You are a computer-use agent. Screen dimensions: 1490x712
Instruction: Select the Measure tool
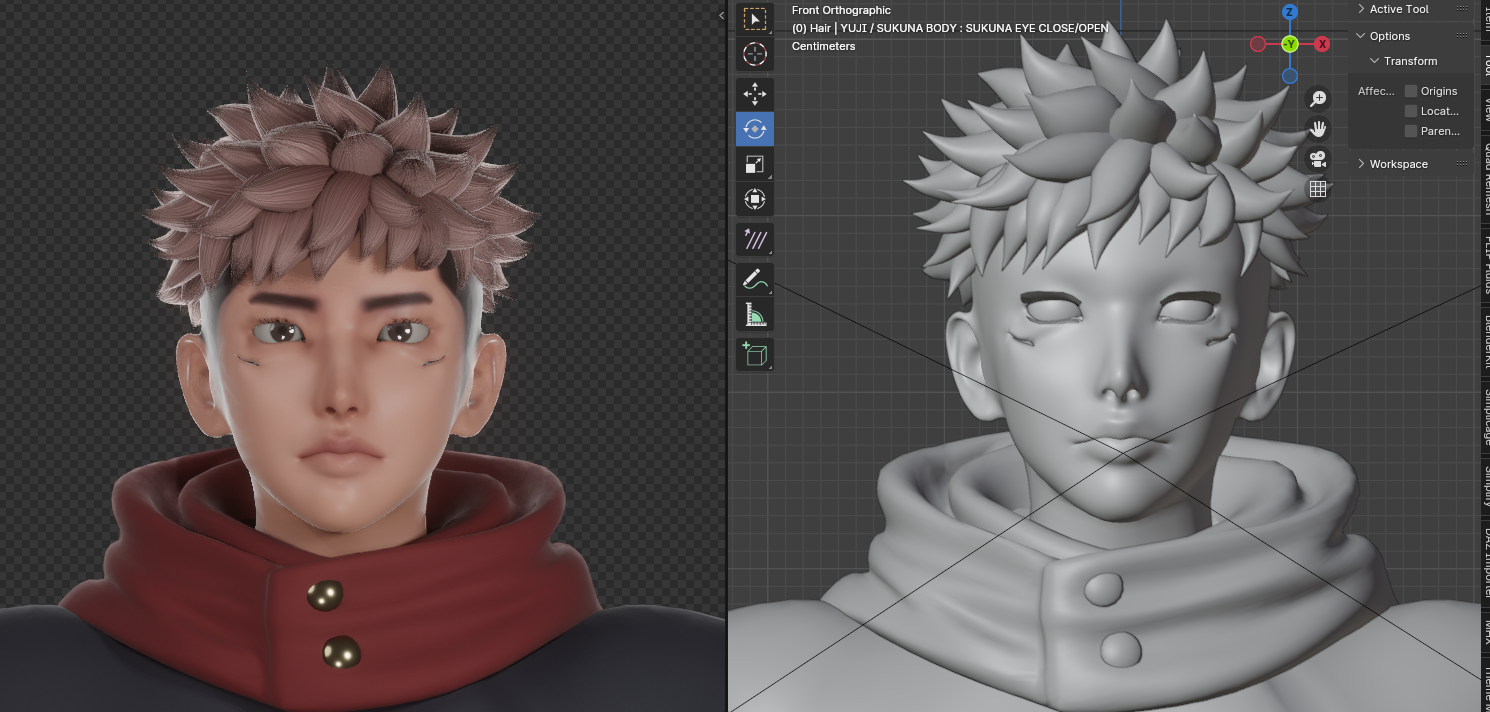click(754, 315)
